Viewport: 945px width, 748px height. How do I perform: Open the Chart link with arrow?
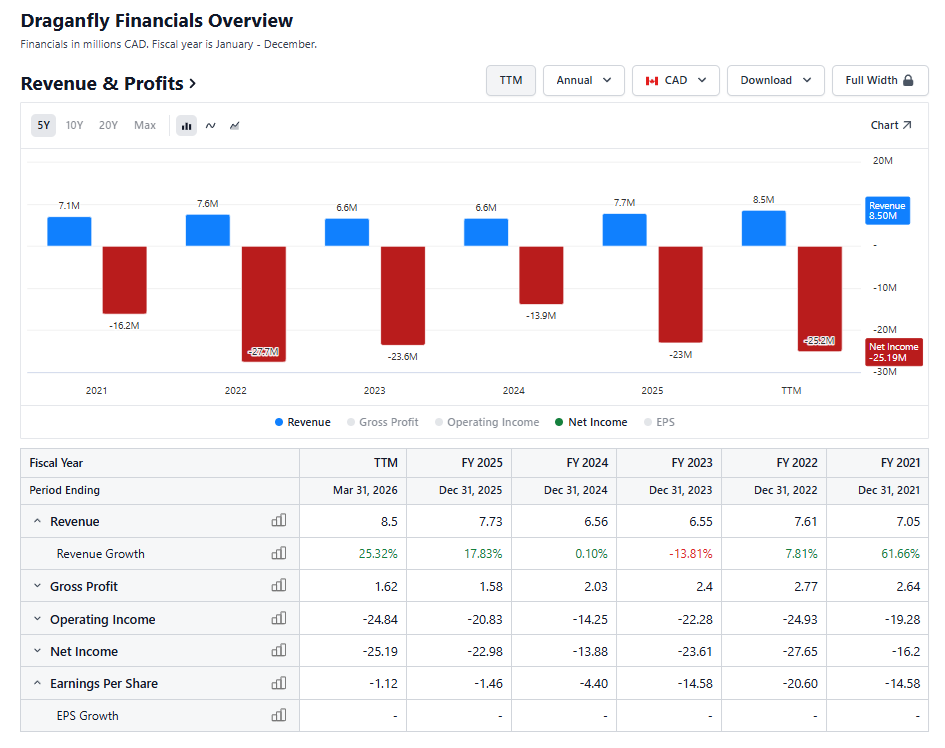coord(891,125)
